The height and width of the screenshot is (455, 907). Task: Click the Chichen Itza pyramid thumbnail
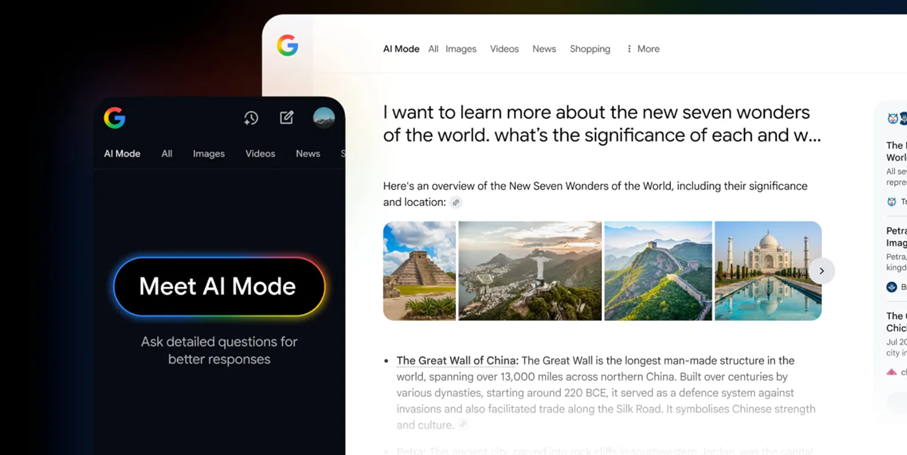point(419,271)
